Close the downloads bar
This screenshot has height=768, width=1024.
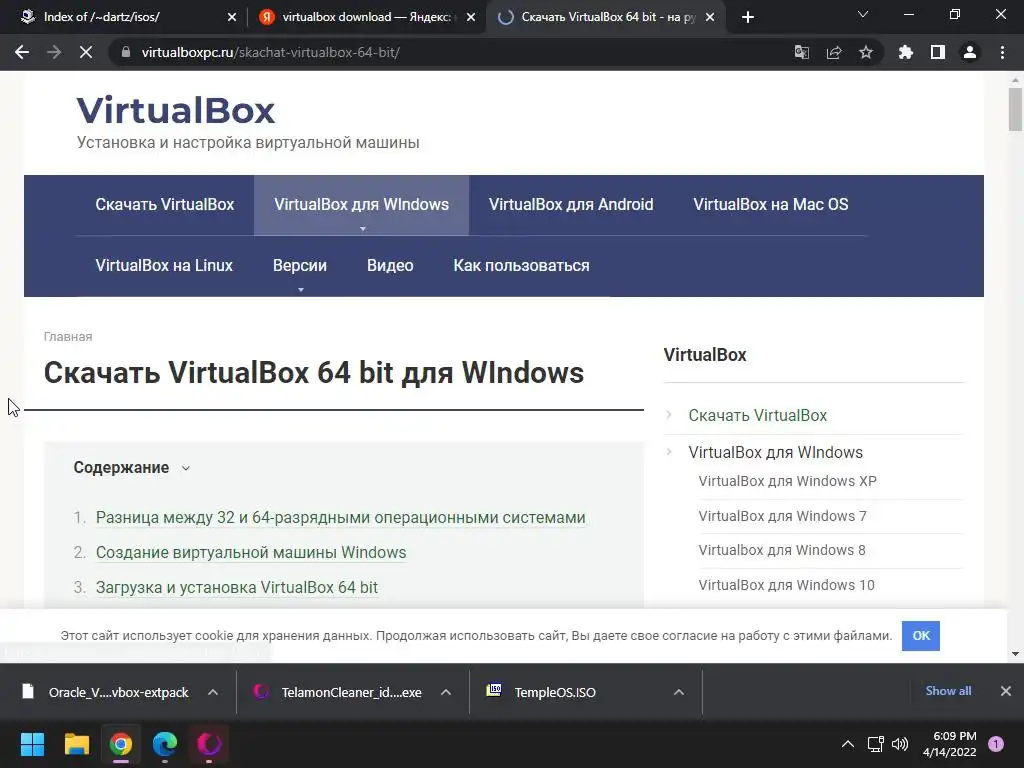tap(1006, 691)
